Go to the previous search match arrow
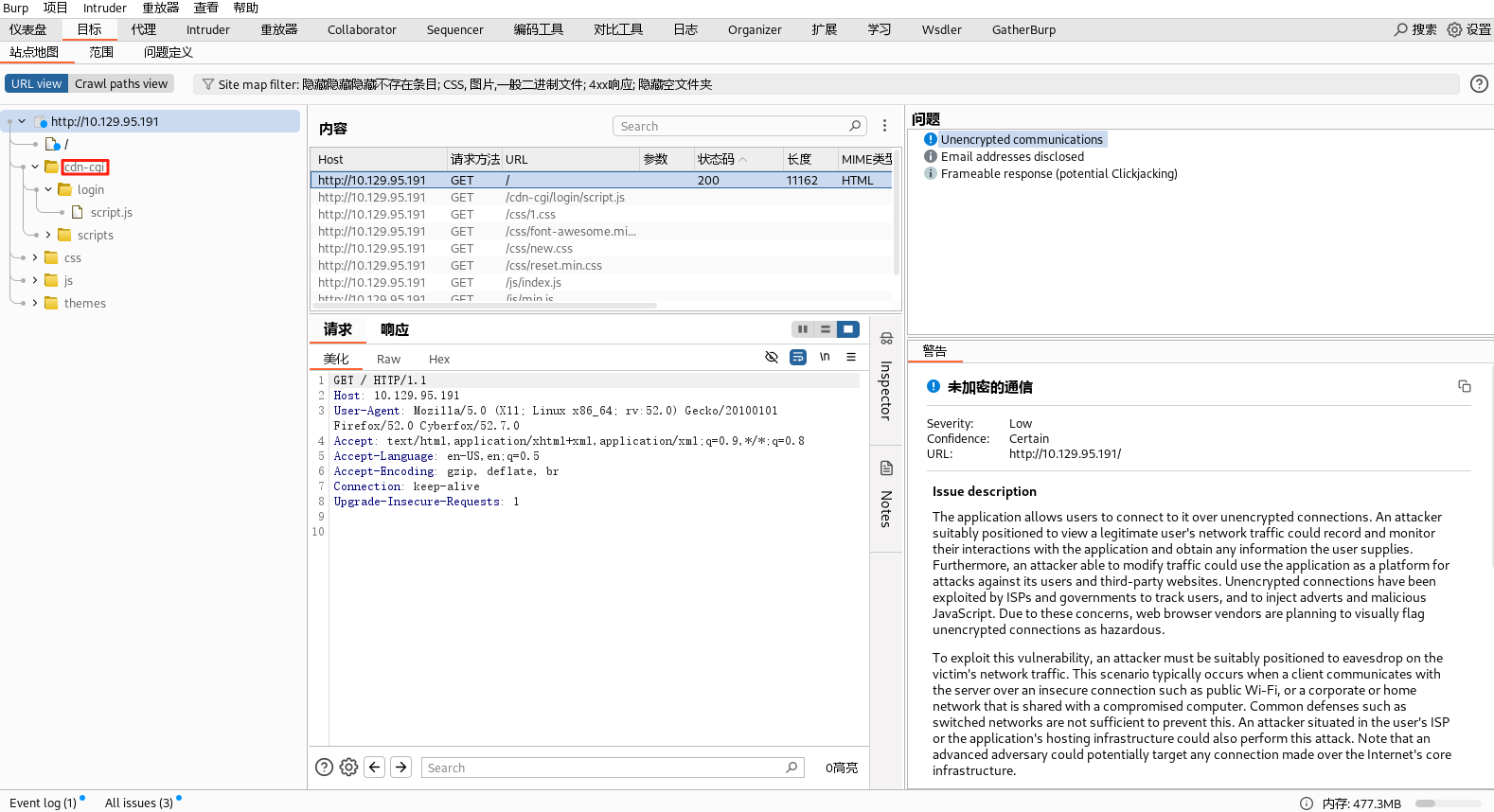Image resolution: width=1494 pixels, height=812 pixels. coord(375,768)
